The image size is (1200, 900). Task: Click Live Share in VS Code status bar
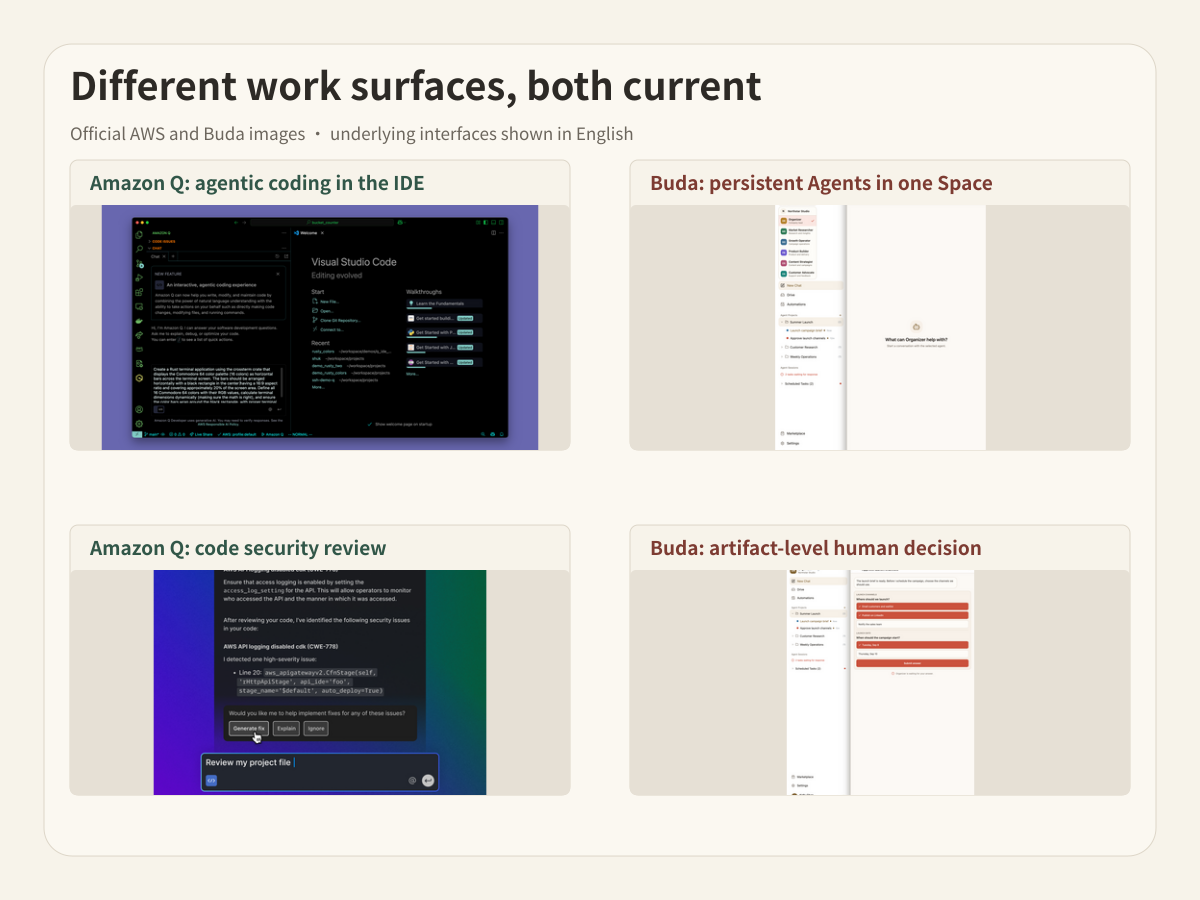pyautogui.click(x=201, y=434)
